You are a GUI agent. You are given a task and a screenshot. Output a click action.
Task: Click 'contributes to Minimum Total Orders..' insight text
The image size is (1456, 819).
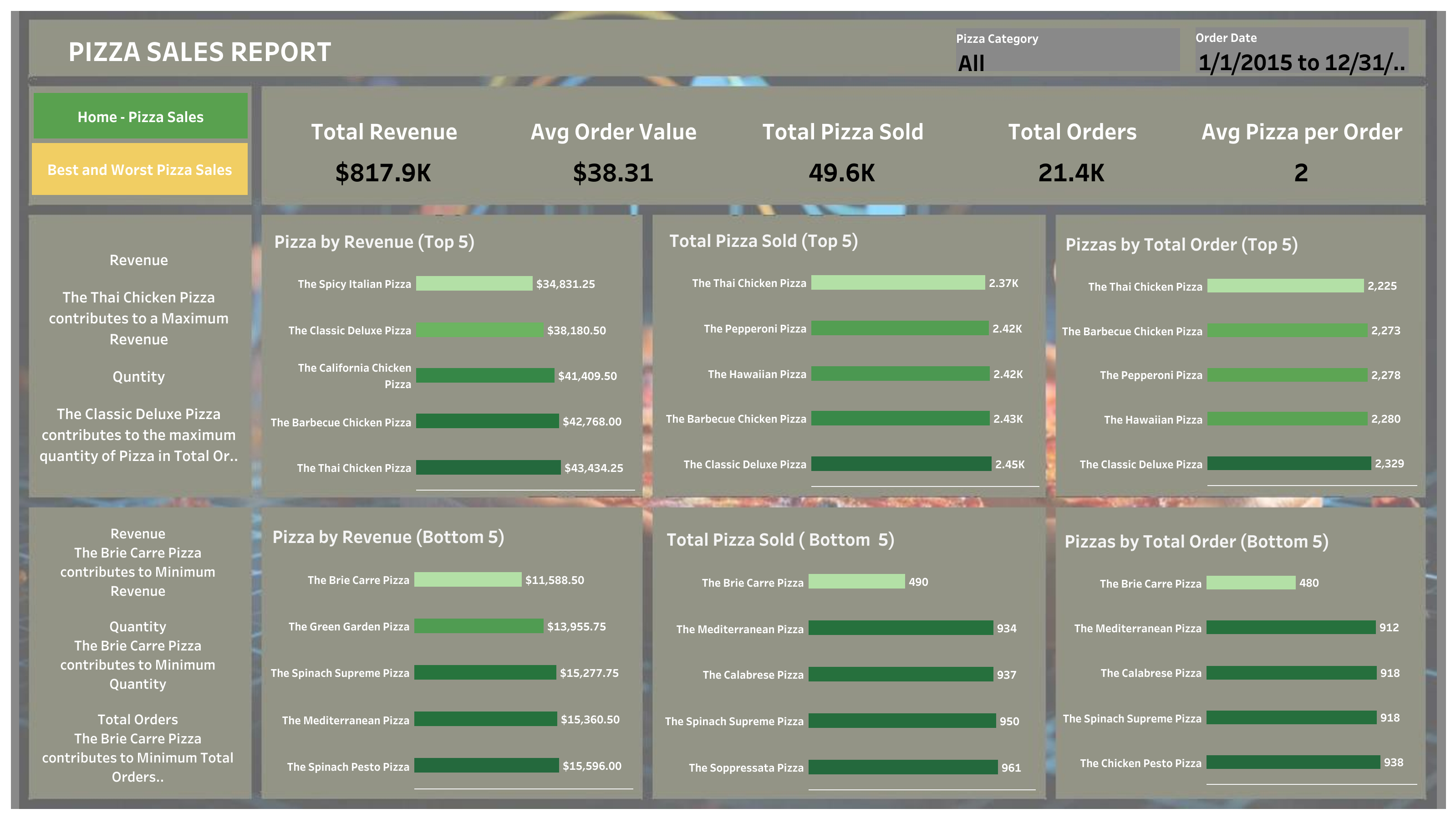pyautogui.click(x=138, y=767)
